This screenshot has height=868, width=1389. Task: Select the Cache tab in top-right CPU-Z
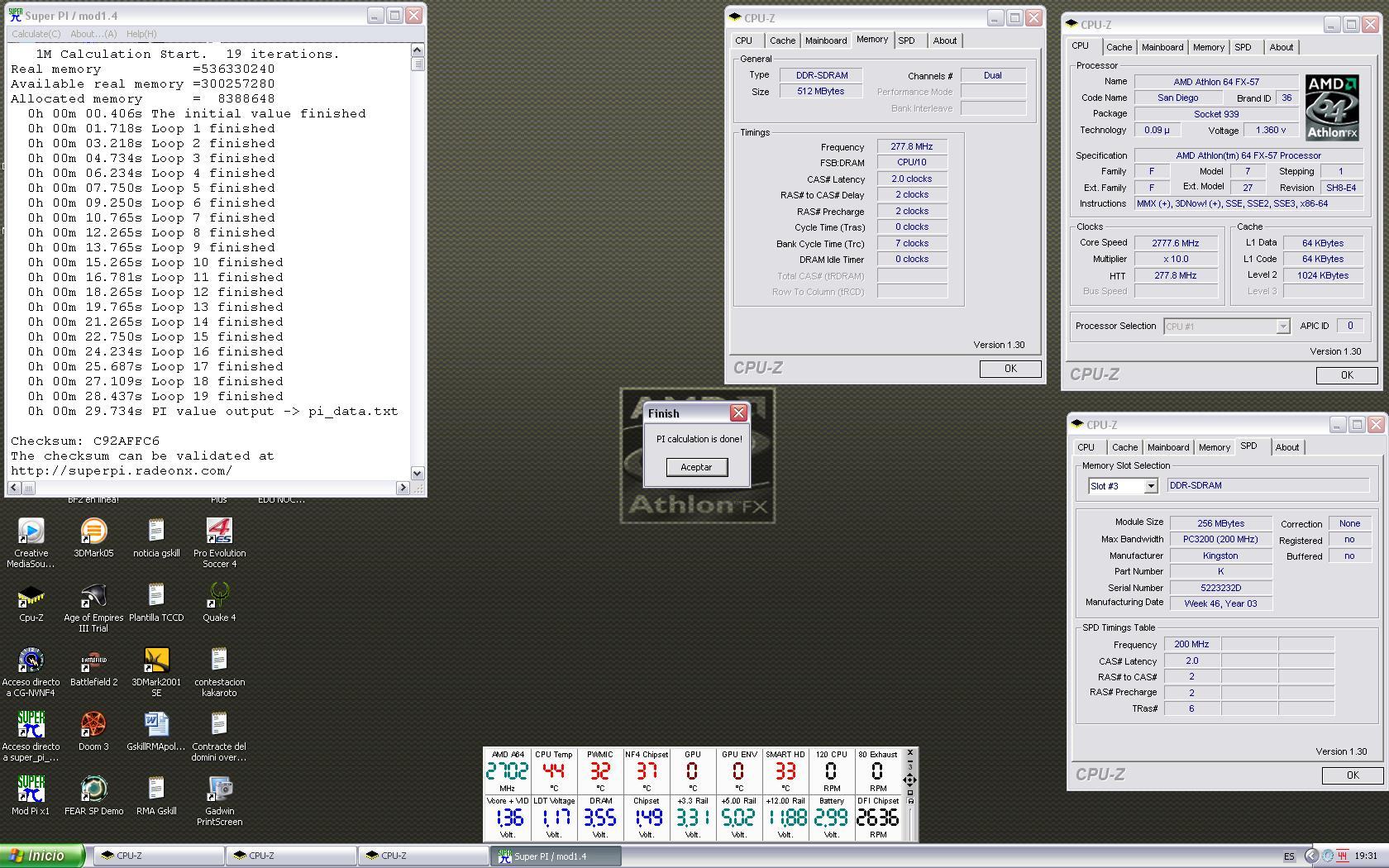point(1119,47)
